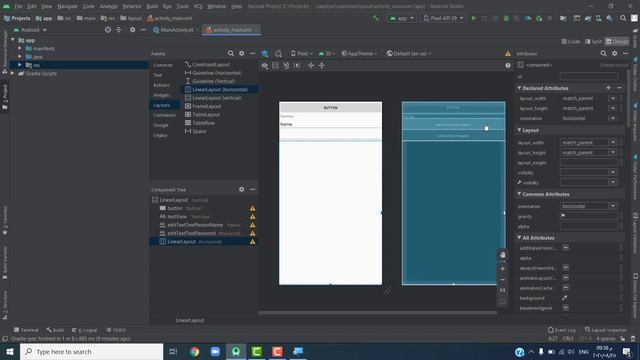Zoom out on design canvas with minus
The width and height of the screenshot is (640, 360).
coord(502,280)
